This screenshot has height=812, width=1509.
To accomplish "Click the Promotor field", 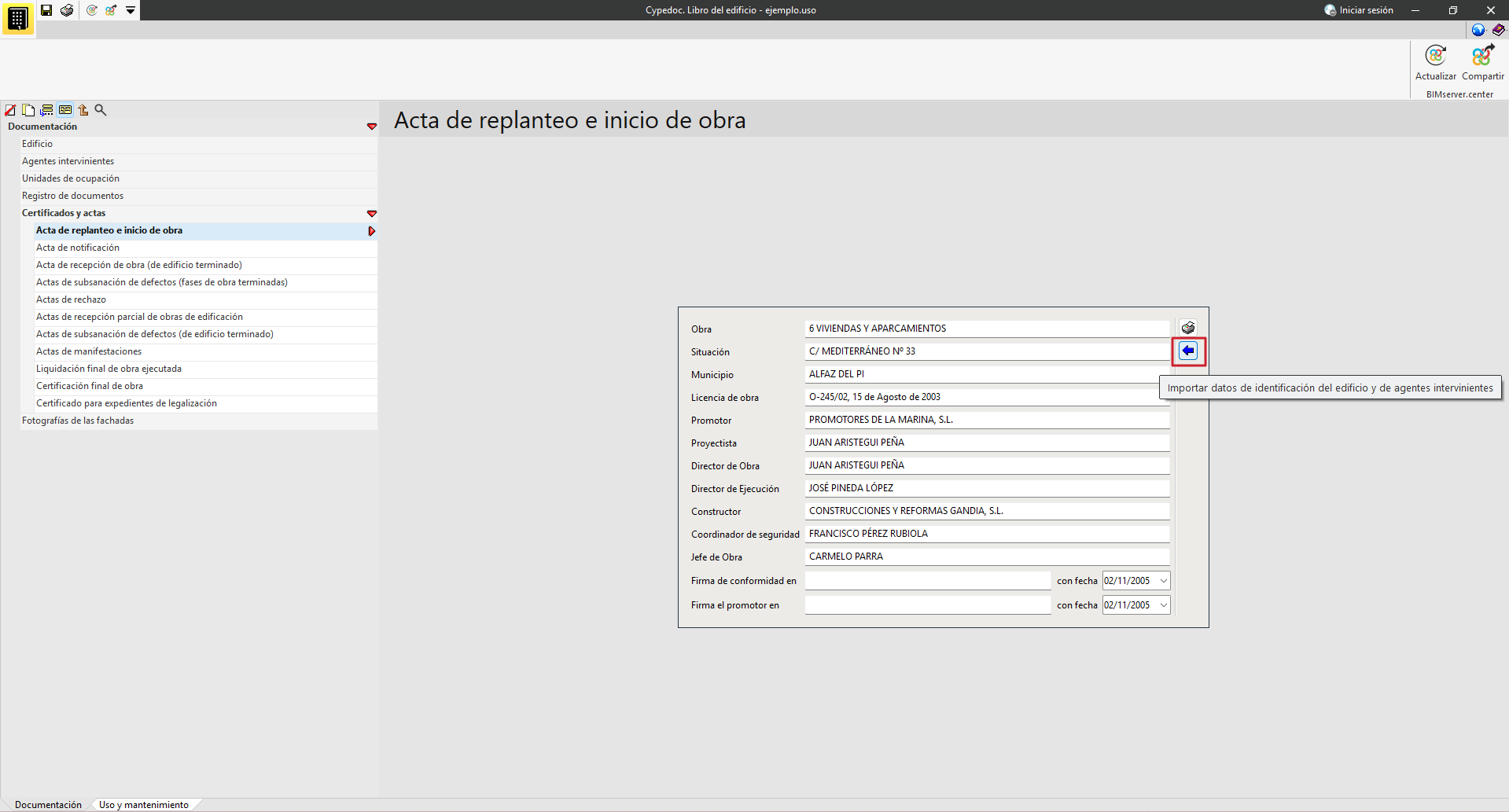I will (988, 420).
